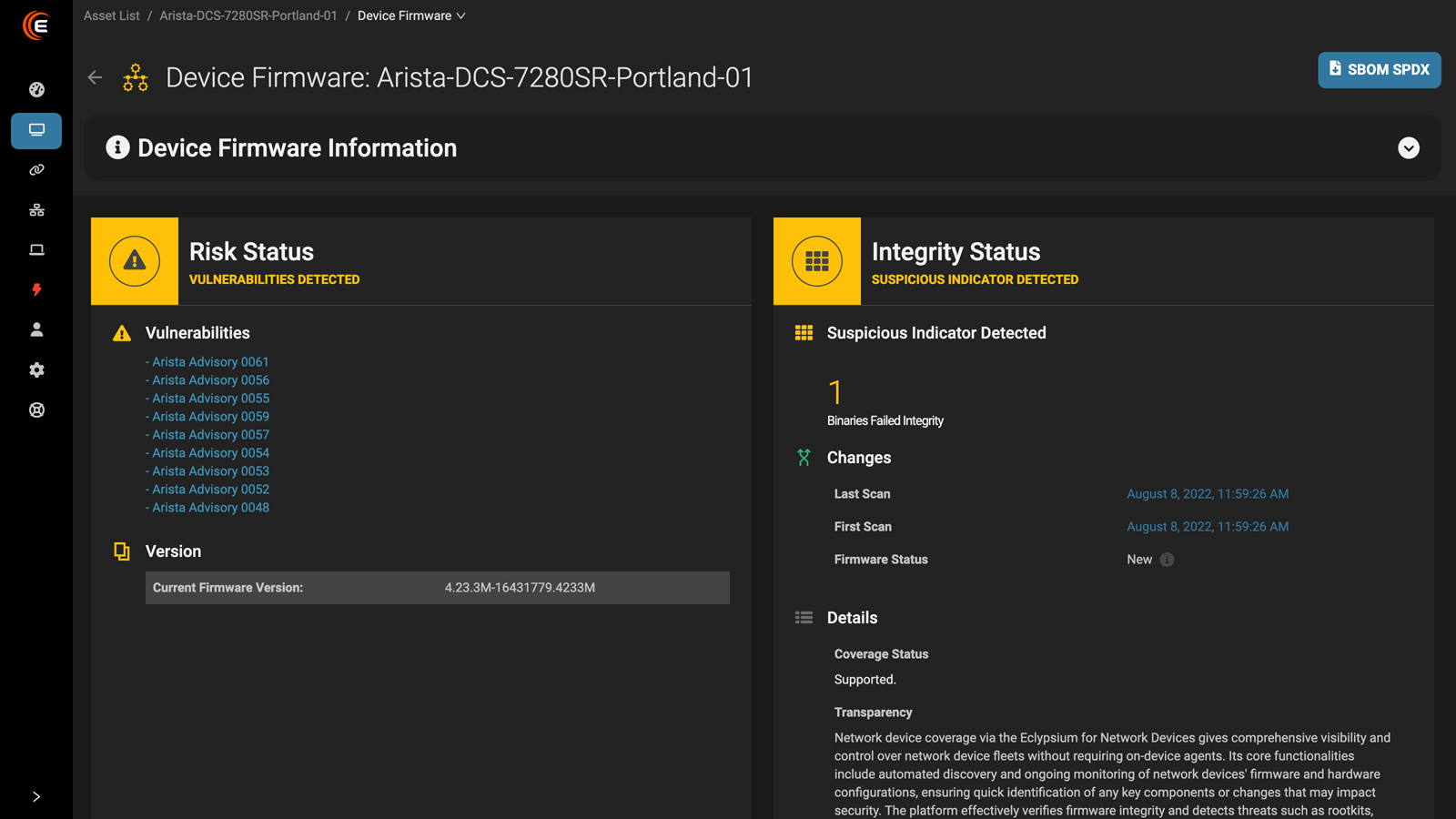
Task: Click the Eclypsium logo in sidebar
Action: point(36,25)
